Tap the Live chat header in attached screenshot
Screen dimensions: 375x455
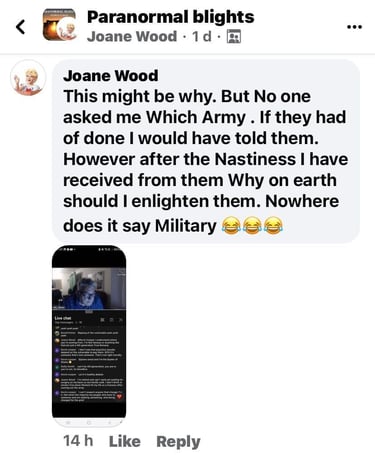[x=62, y=319]
